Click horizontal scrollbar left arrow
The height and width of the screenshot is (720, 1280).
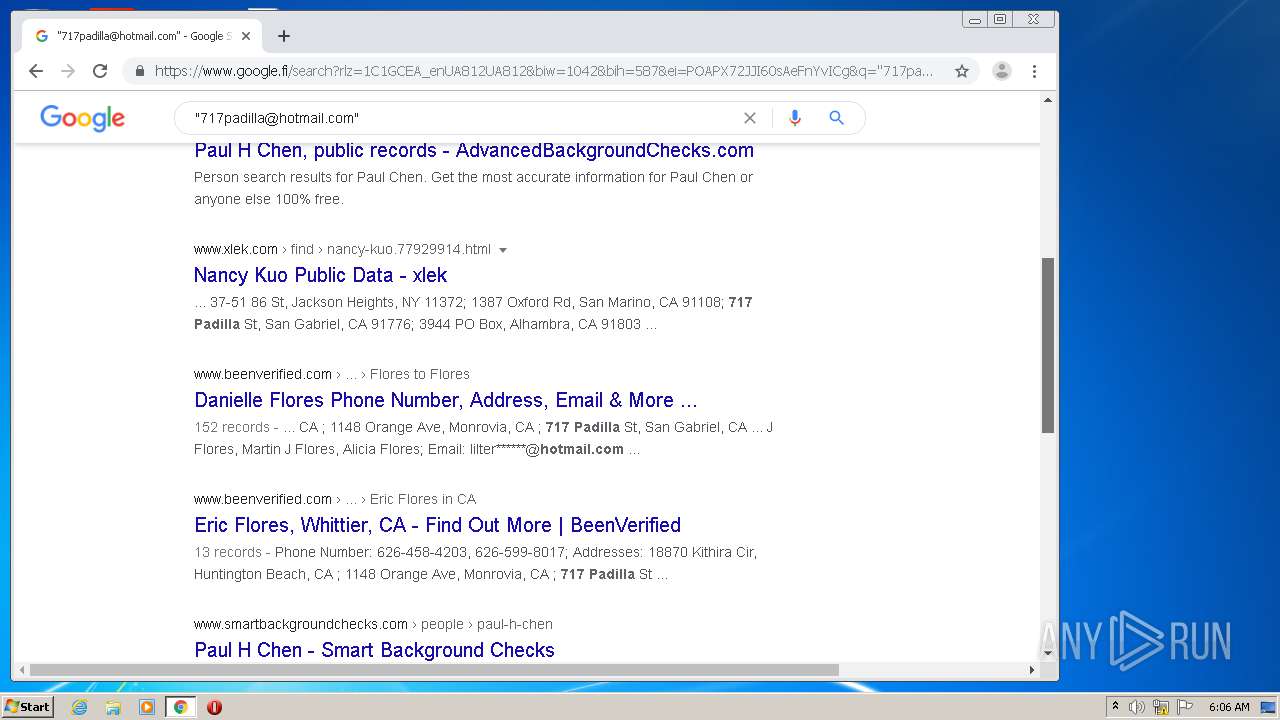click(x=20, y=670)
